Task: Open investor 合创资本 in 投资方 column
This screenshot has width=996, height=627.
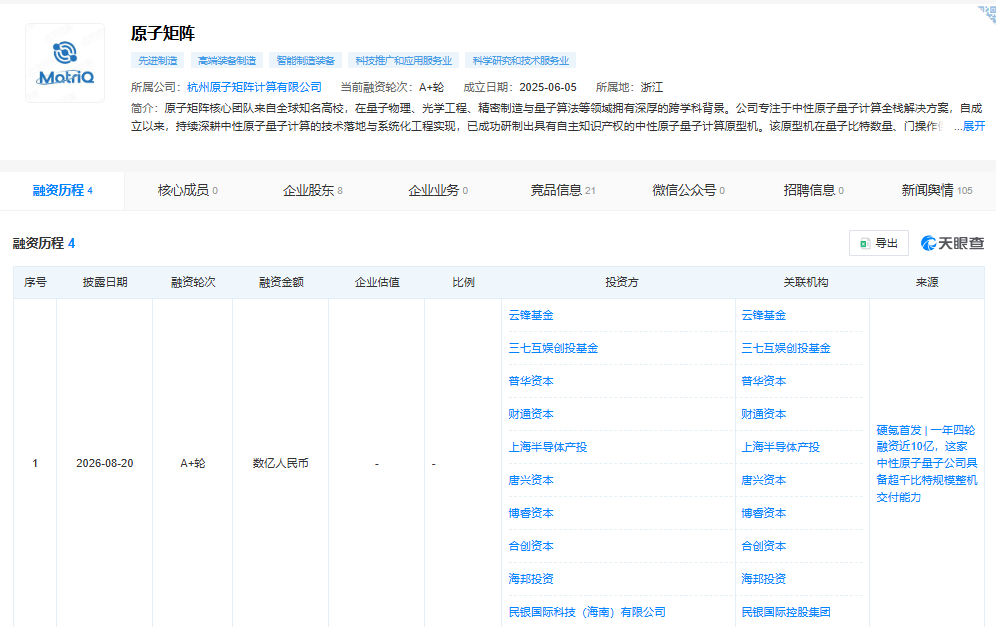Action: 531,546
